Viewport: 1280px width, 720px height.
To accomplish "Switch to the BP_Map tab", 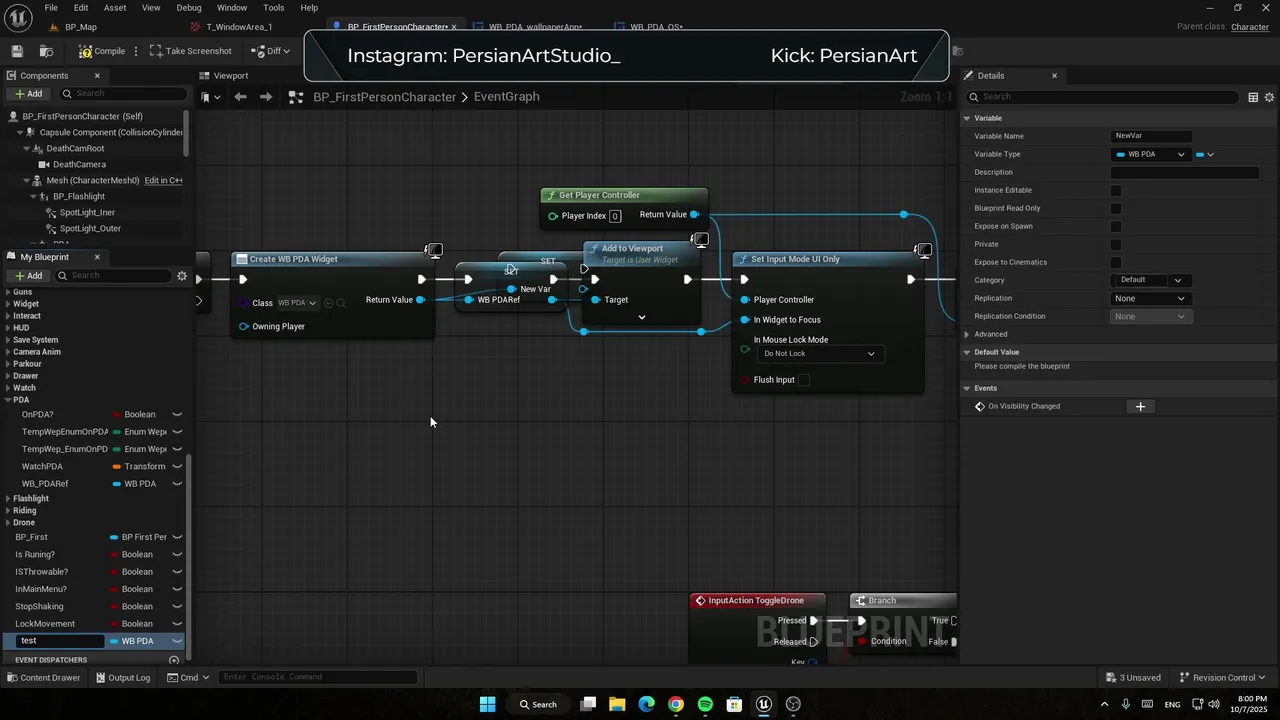I will pos(80,27).
